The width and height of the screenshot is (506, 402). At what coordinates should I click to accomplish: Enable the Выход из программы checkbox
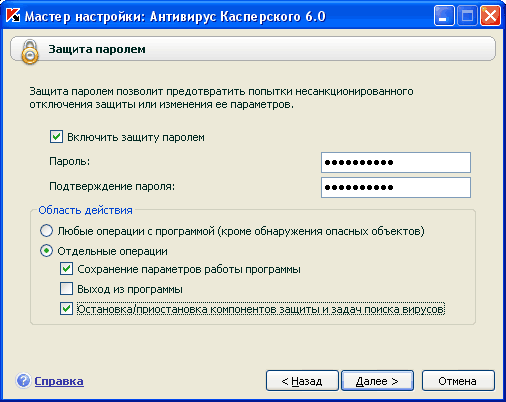click(66, 289)
